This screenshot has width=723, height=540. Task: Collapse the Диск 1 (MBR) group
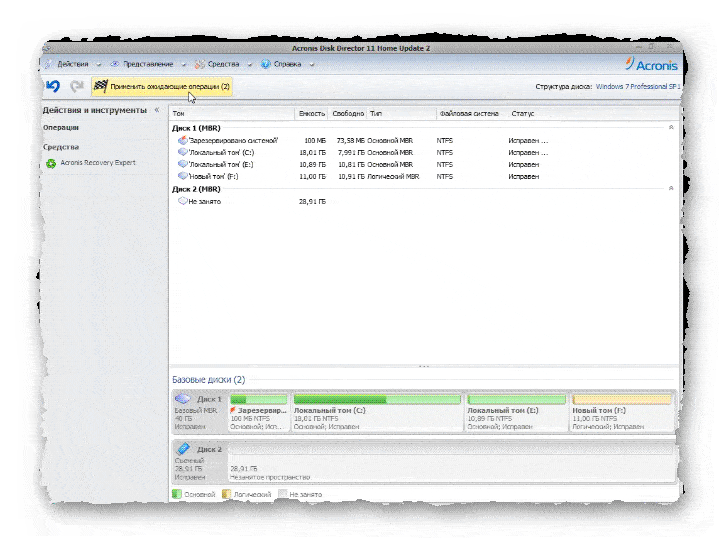click(671, 127)
